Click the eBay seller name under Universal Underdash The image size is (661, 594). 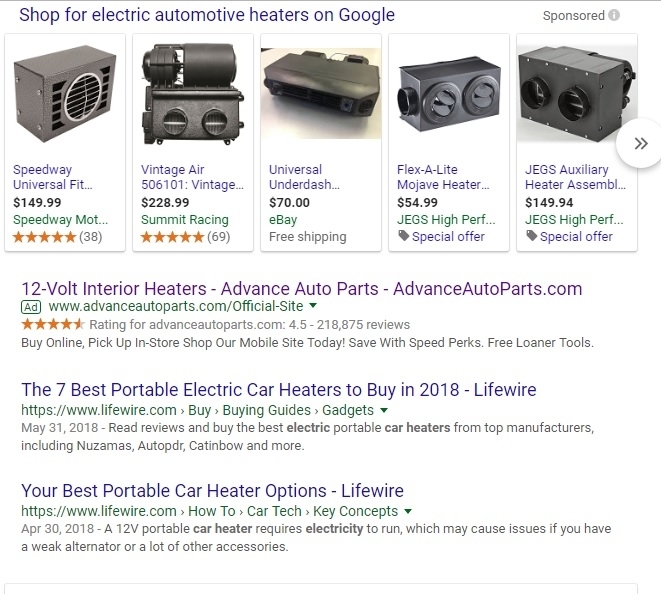pyautogui.click(x=283, y=220)
